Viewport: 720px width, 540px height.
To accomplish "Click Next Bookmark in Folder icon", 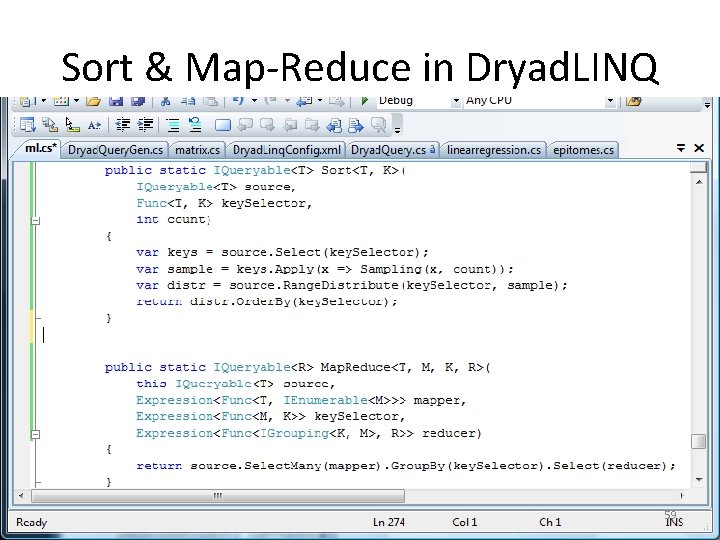I will (x=312, y=125).
